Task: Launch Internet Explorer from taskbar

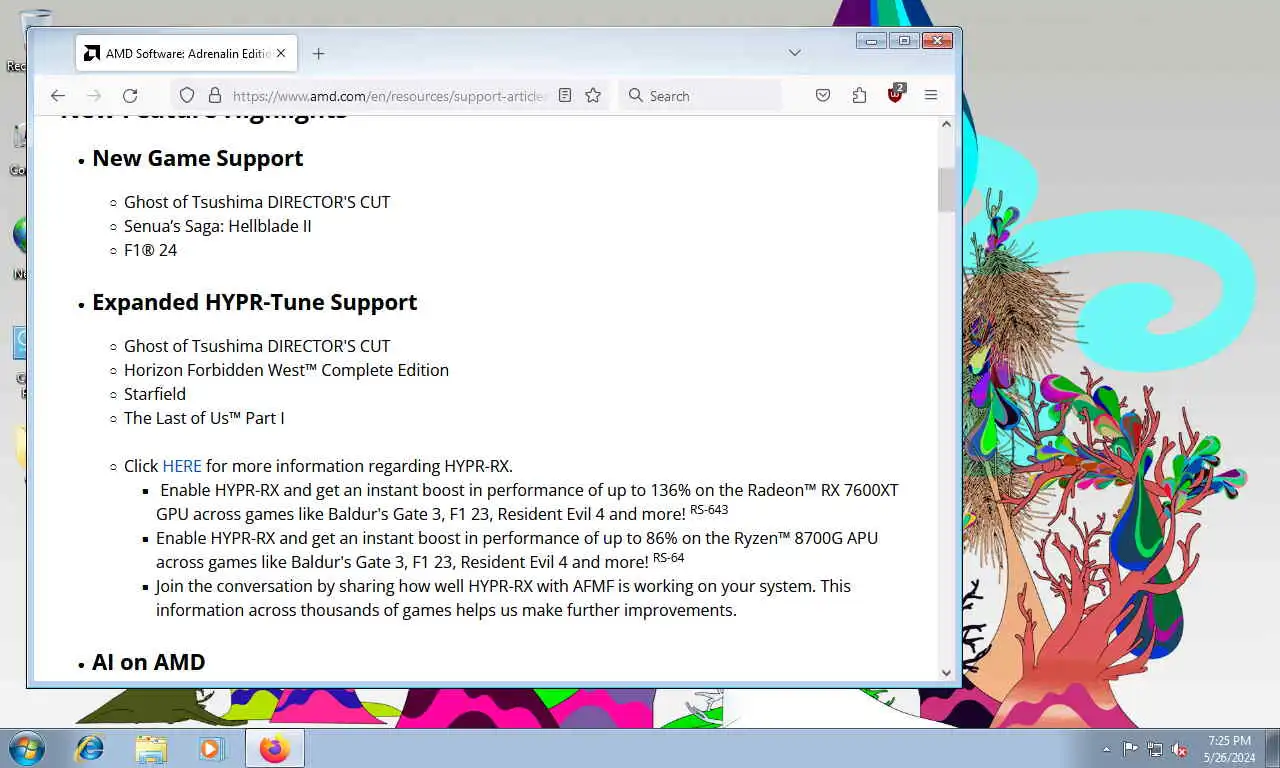Action: [90, 748]
